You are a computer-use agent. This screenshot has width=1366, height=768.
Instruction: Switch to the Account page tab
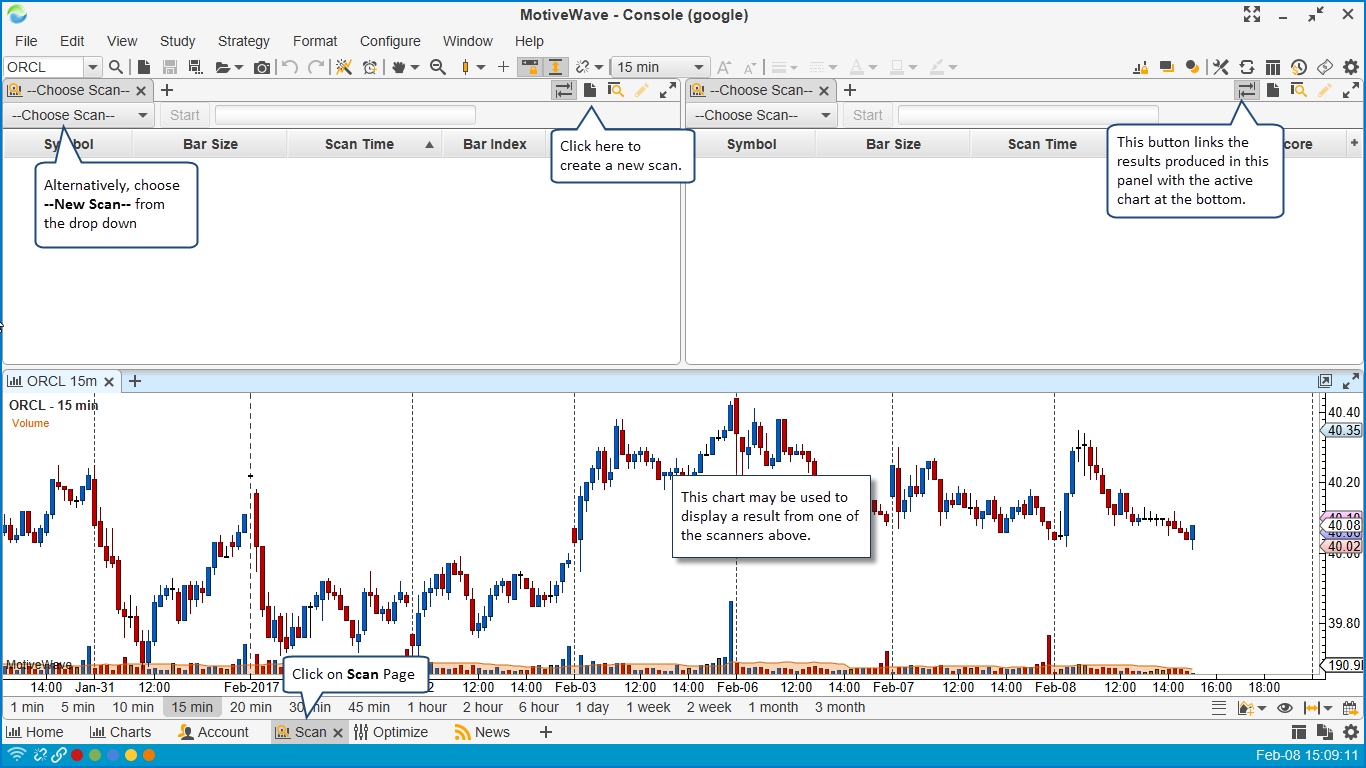pos(213,732)
